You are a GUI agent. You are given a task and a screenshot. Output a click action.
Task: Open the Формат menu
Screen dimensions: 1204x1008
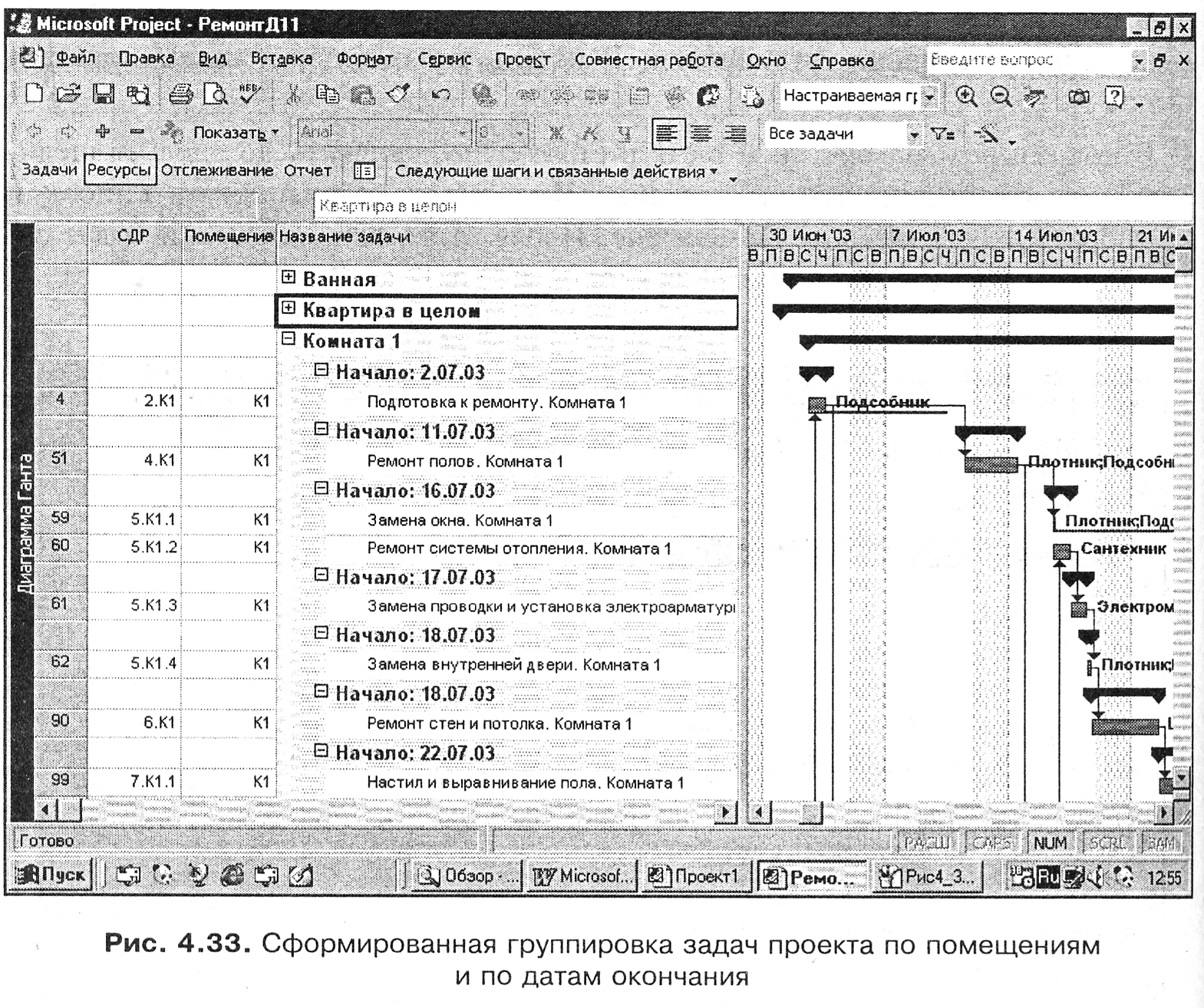(x=364, y=58)
